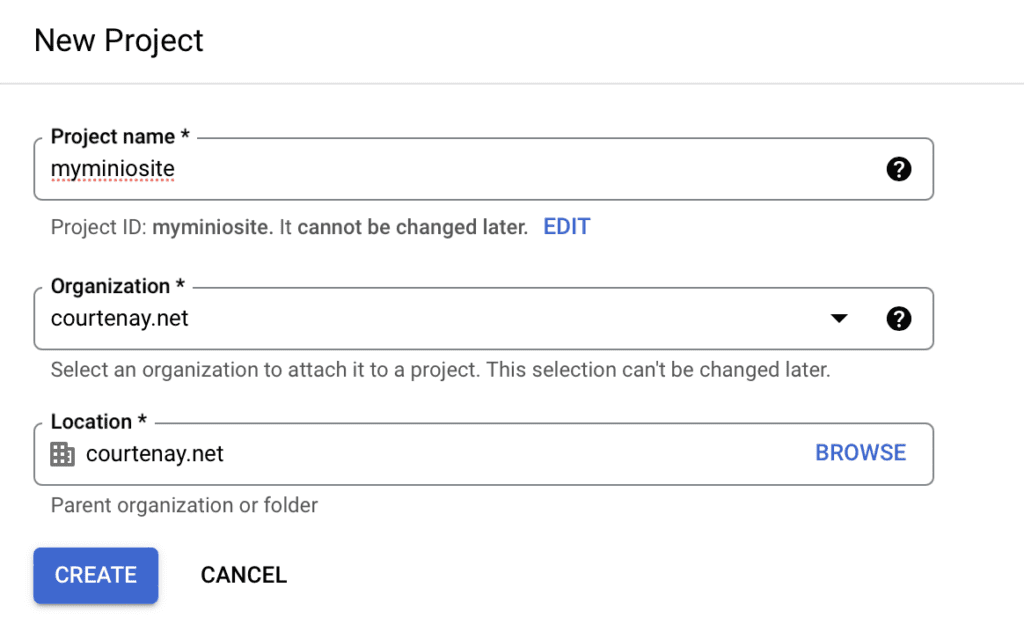Click the bold myminiosite Project ID text
This screenshot has height=639, width=1024.
click(x=211, y=227)
